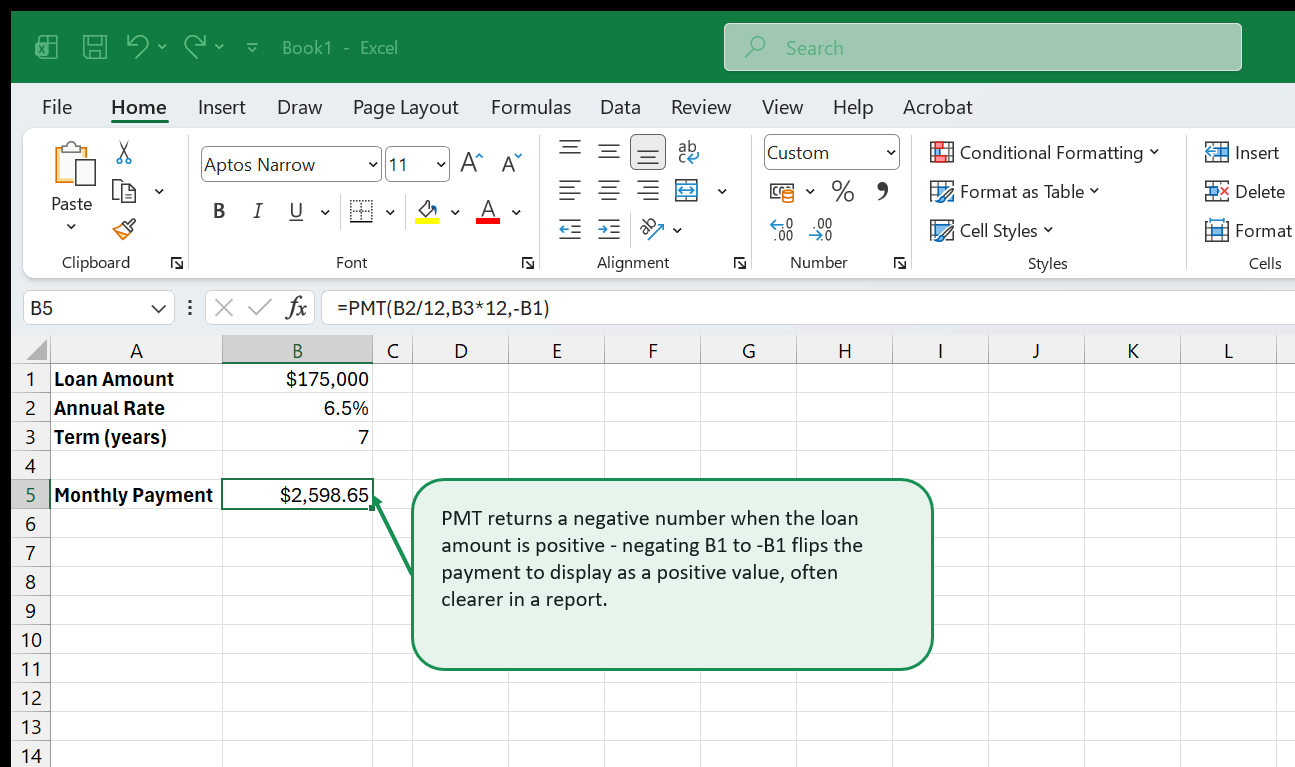Open the Formulas tab

[x=531, y=107]
